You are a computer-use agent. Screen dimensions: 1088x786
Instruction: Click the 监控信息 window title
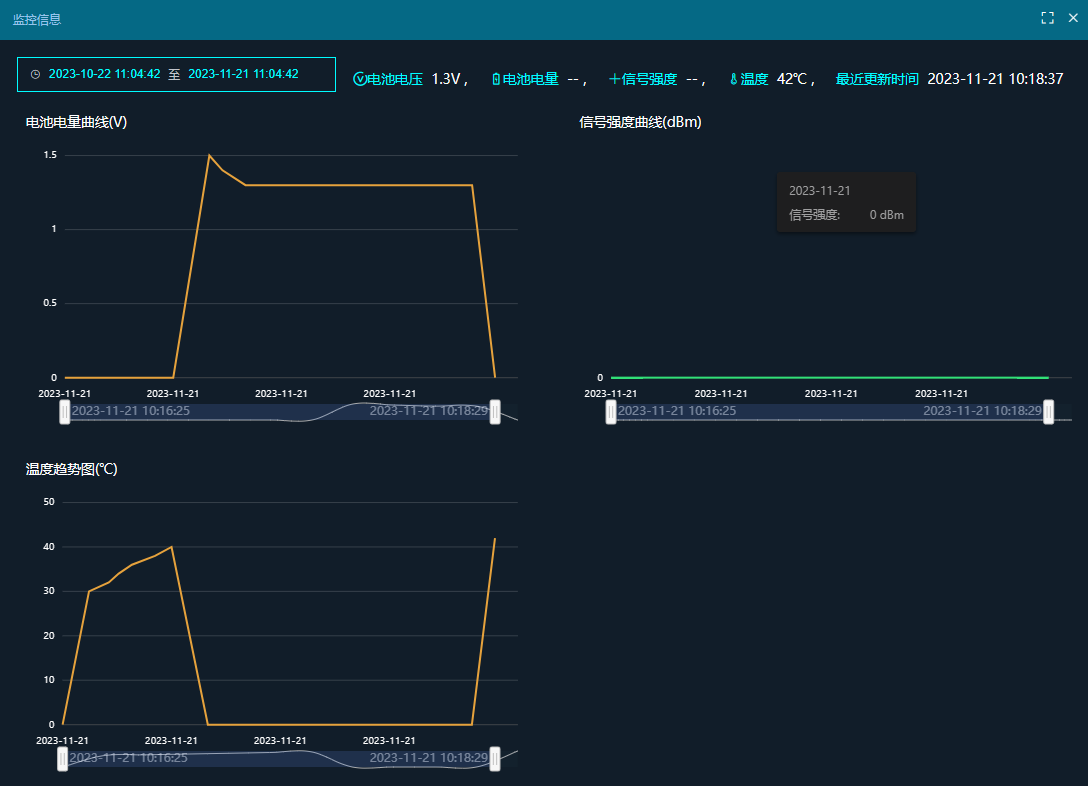pyautogui.click(x=37, y=19)
